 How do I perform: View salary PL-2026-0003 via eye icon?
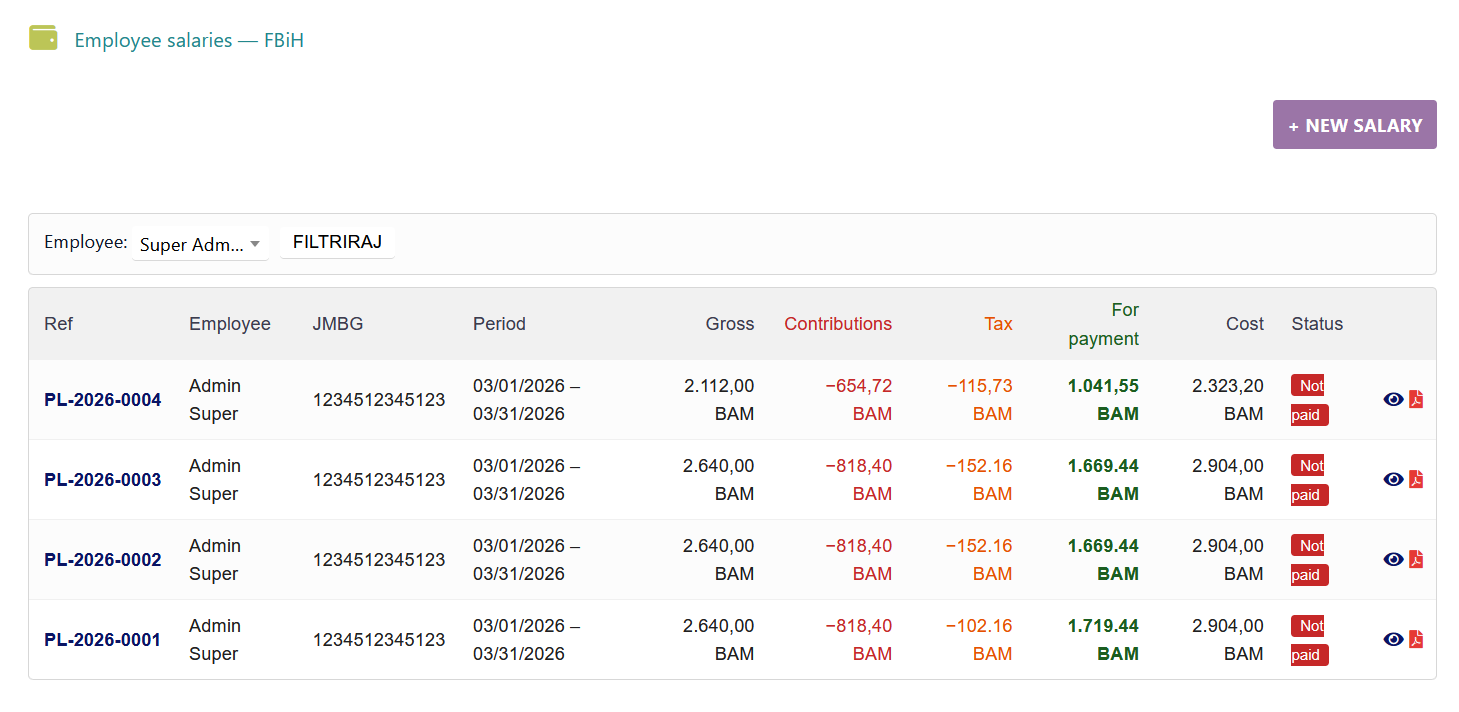pos(1393,479)
